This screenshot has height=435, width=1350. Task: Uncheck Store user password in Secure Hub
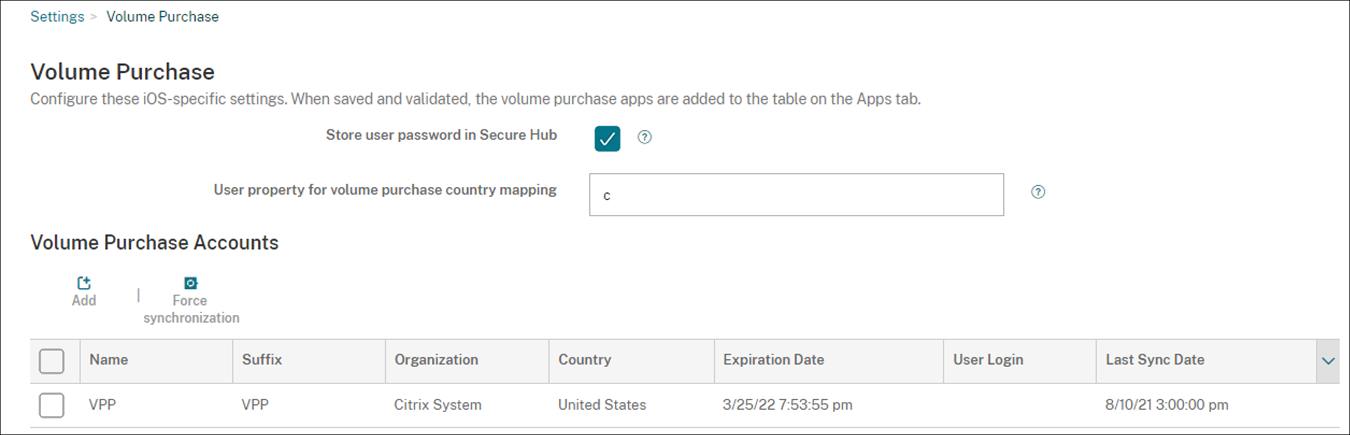pyautogui.click(x=607, y=138)
